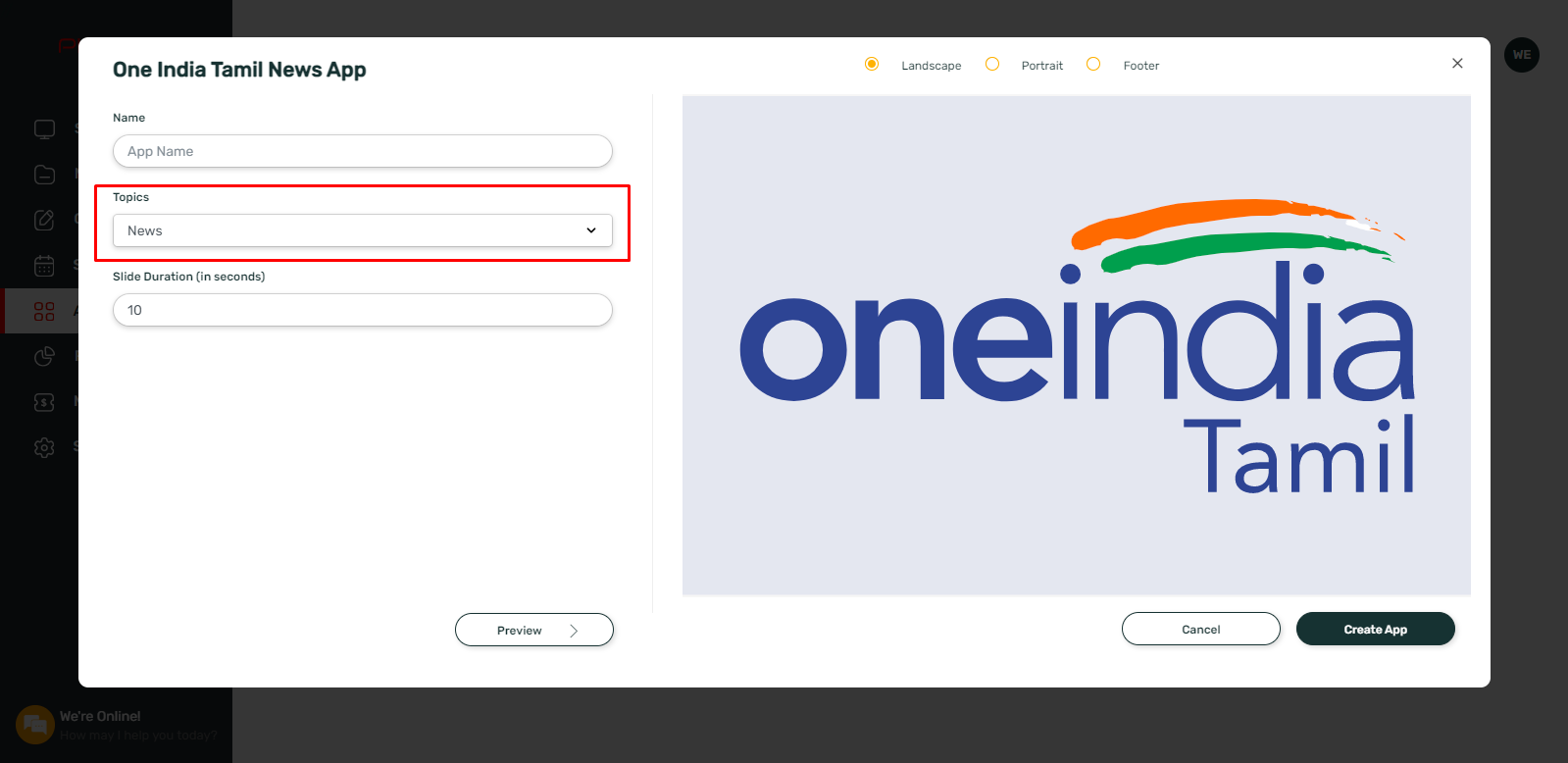Image resolution: width=1568 pixels, height=763 pixels.
Task: Select the Landscape radio button
Action: (872, 65)
